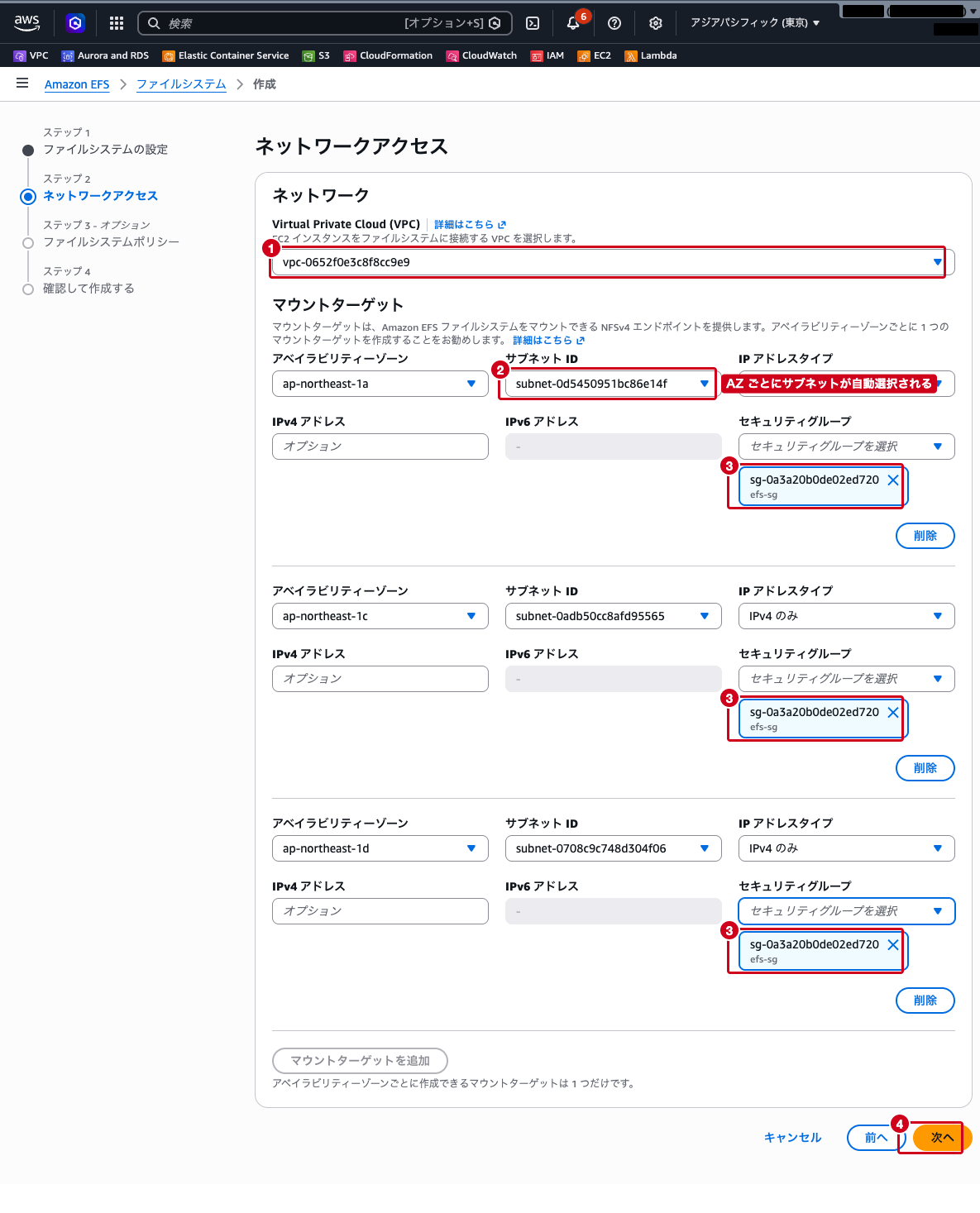The image size is (980, 1213).
Task: Click IPv4 address field for ap-northeast-1c
Action: pos(380,679)
